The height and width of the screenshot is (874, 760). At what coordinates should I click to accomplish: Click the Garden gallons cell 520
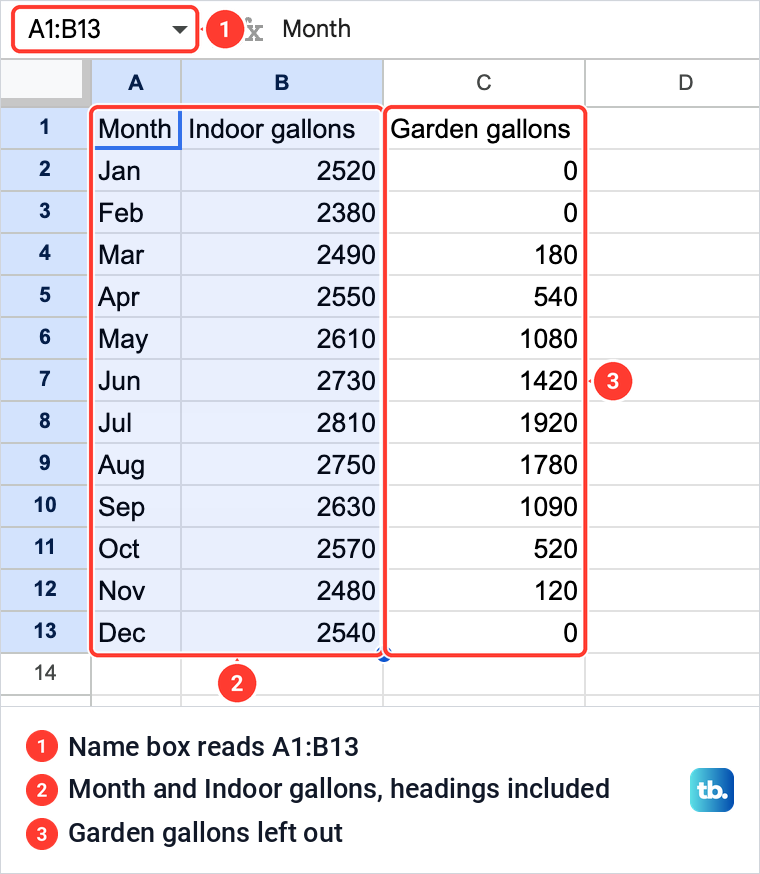484,548
